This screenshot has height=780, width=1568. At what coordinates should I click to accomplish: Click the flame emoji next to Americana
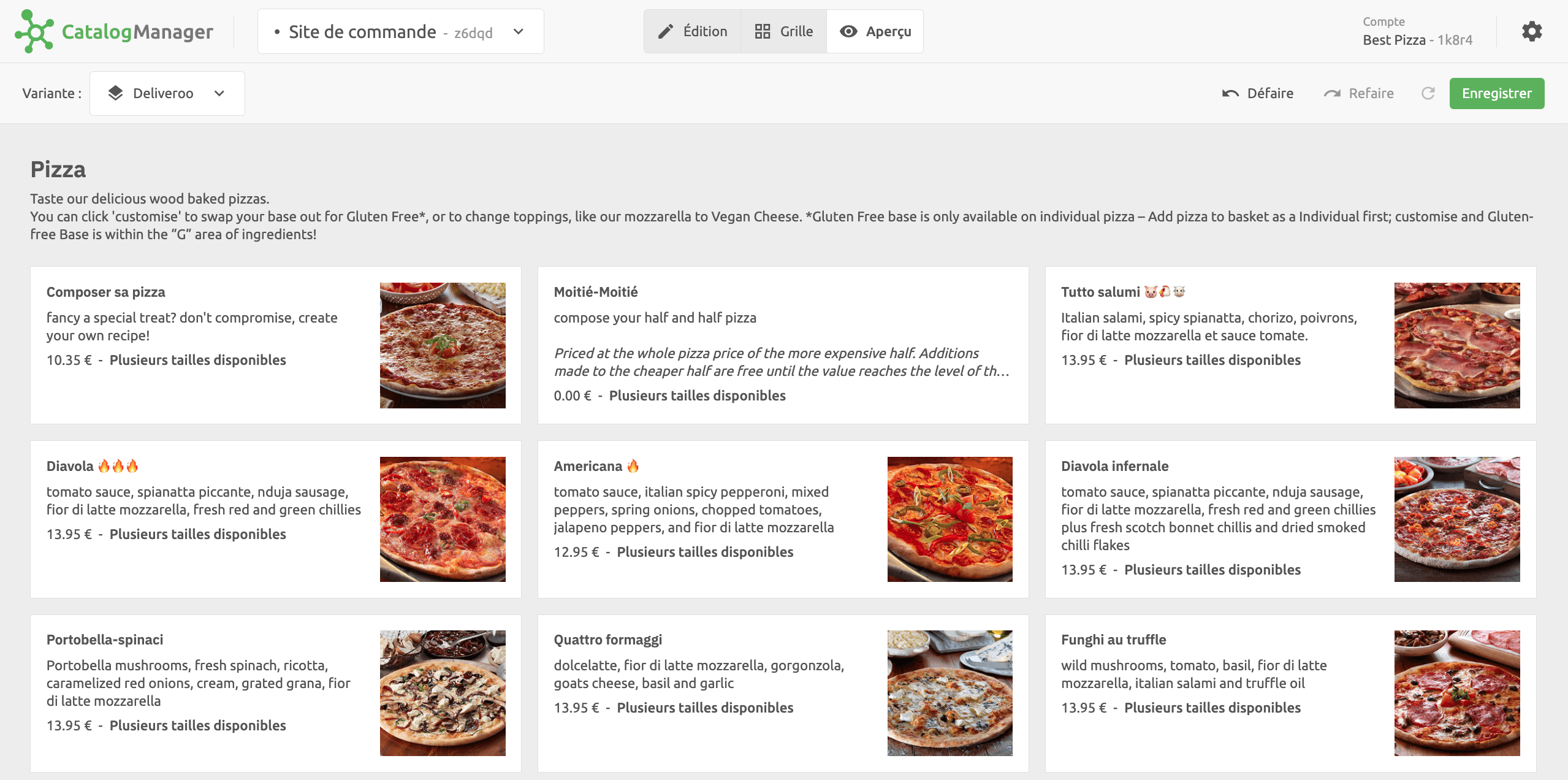(x=633, y=466)
